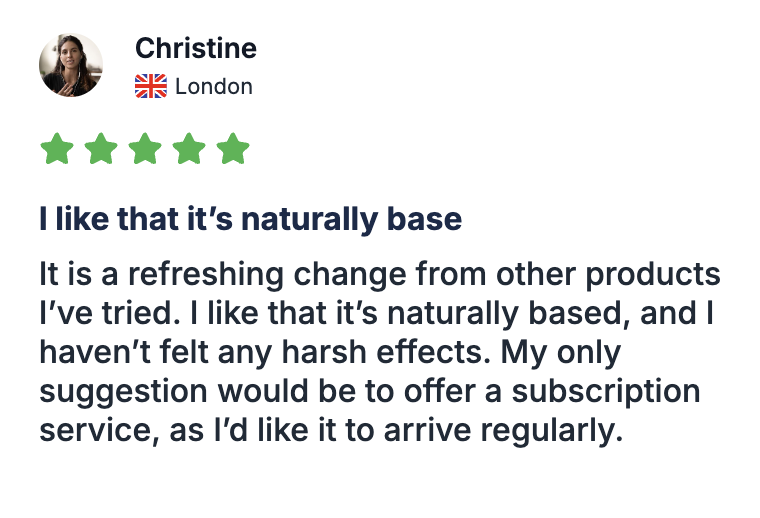Click Christine's profile photo
760x518 pixels.
[x=71, y=65]
